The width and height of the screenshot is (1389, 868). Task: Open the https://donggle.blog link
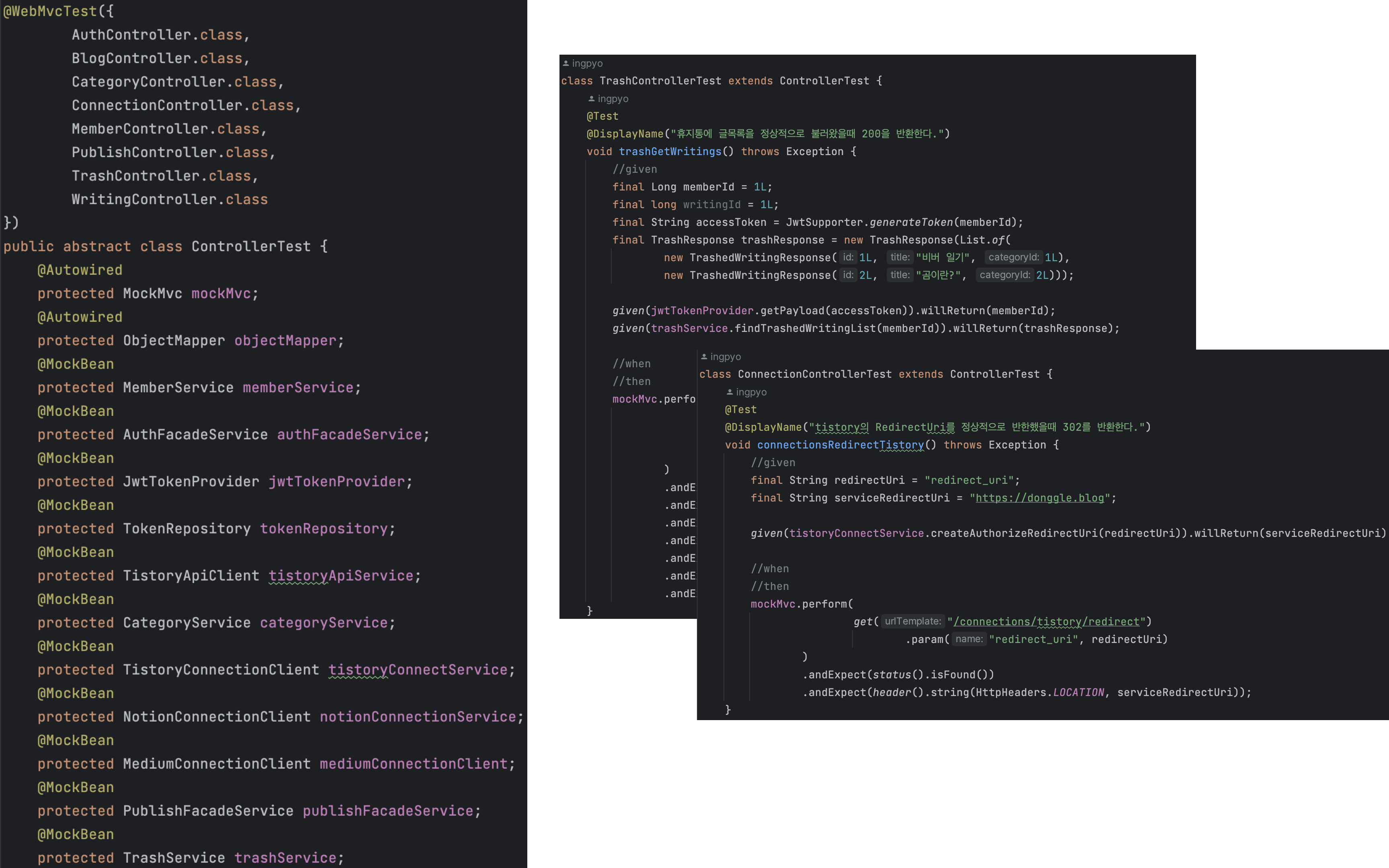(1039, 498)
